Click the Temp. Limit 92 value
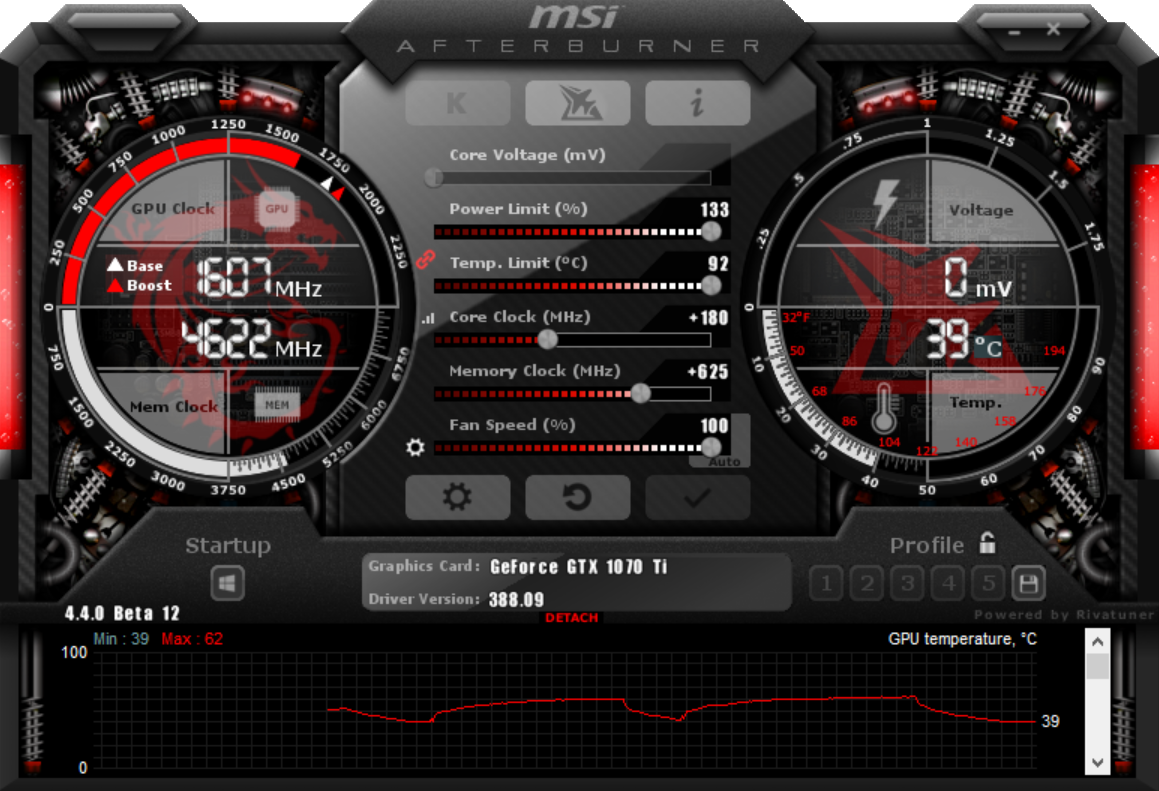1159x791 pixels. pyautogui.click(x=718, y=264)
